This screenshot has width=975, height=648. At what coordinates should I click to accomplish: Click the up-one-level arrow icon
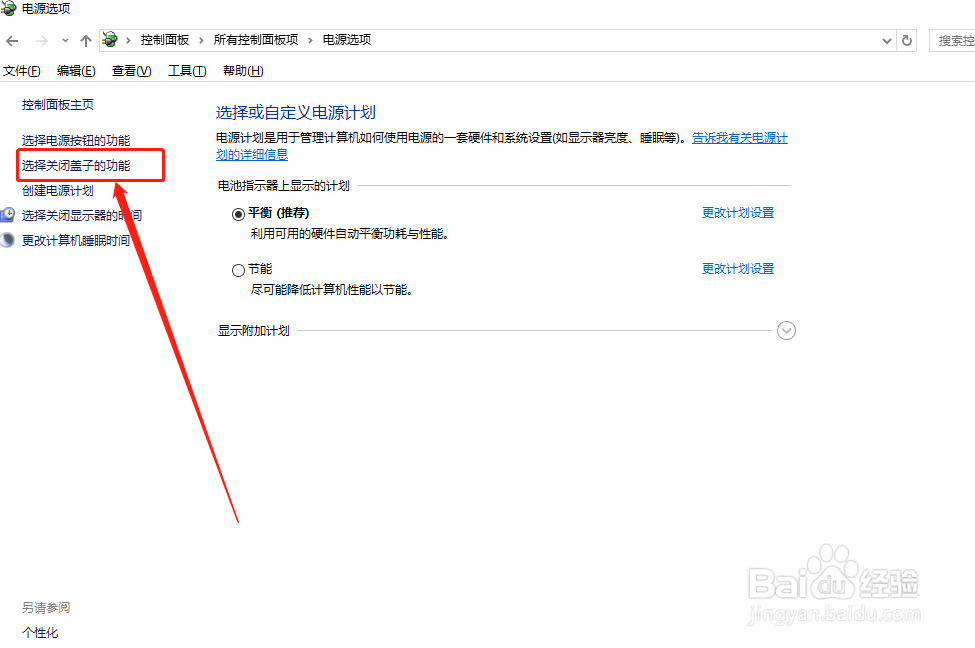pos(85,40)
